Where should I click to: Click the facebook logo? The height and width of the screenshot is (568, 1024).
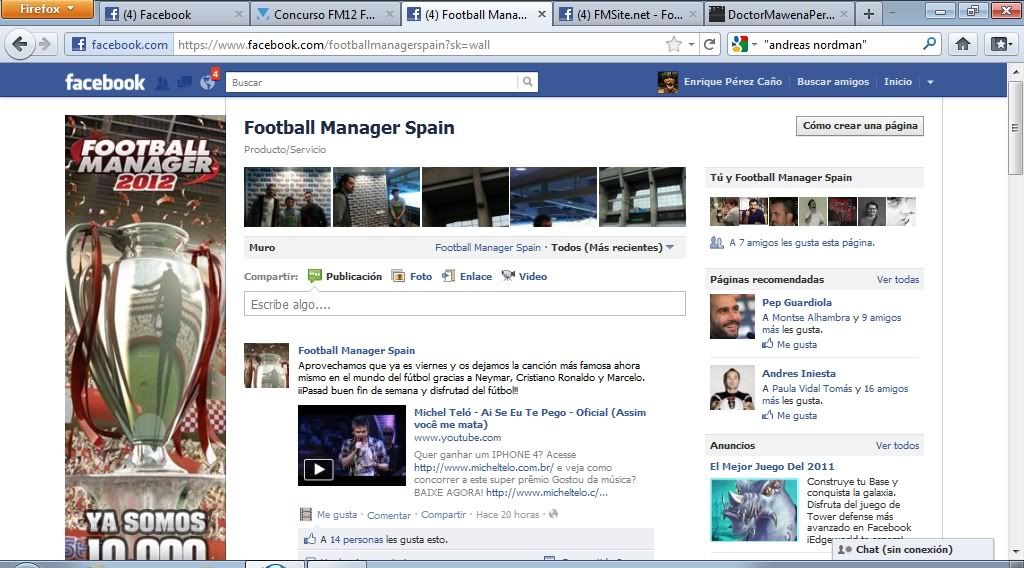point(105,82)
